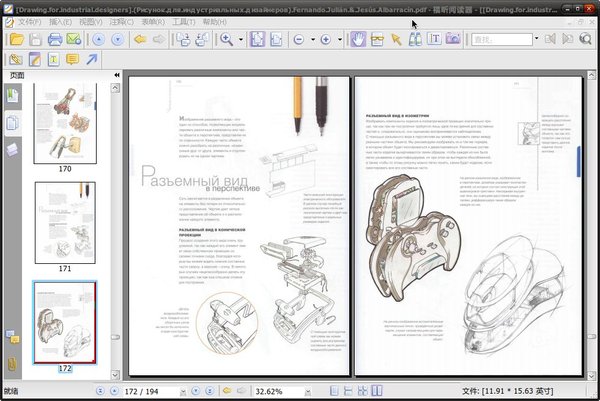
Task: Select page 171 thumbnail
Action: click(x=65, y=222)
